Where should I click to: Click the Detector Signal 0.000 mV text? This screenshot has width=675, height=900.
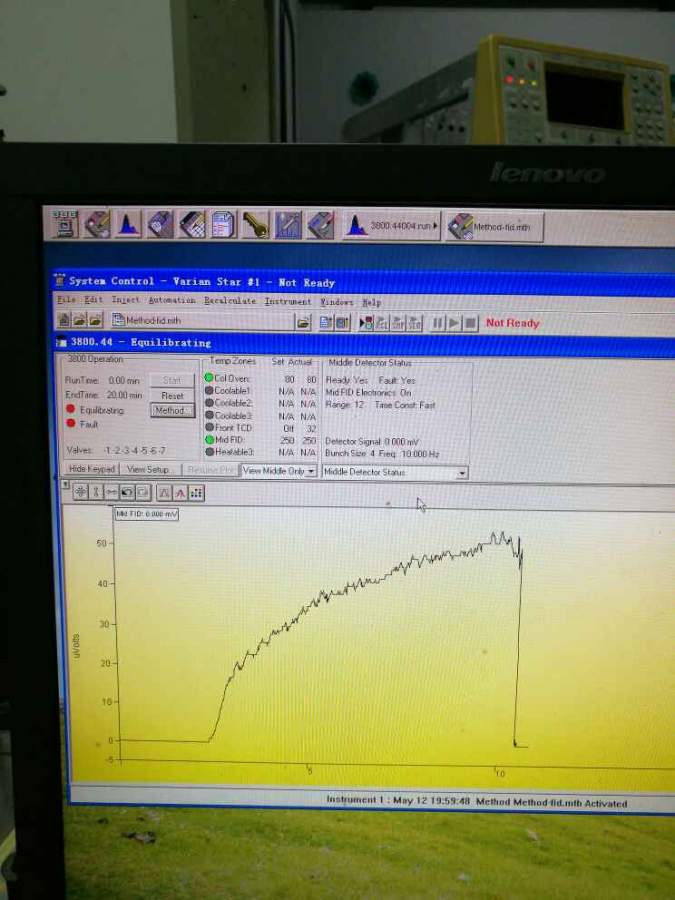tap(372, 441)
